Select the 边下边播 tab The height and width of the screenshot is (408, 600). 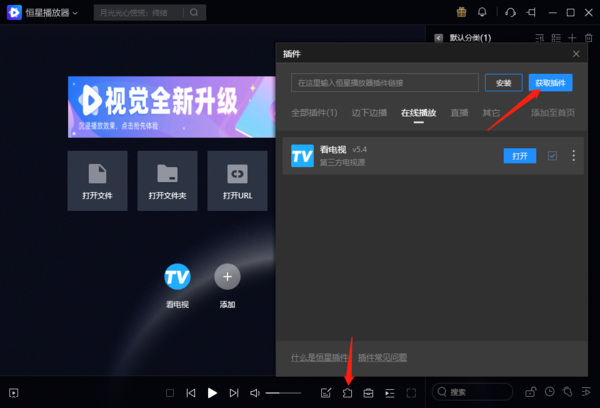pos(369,113)
